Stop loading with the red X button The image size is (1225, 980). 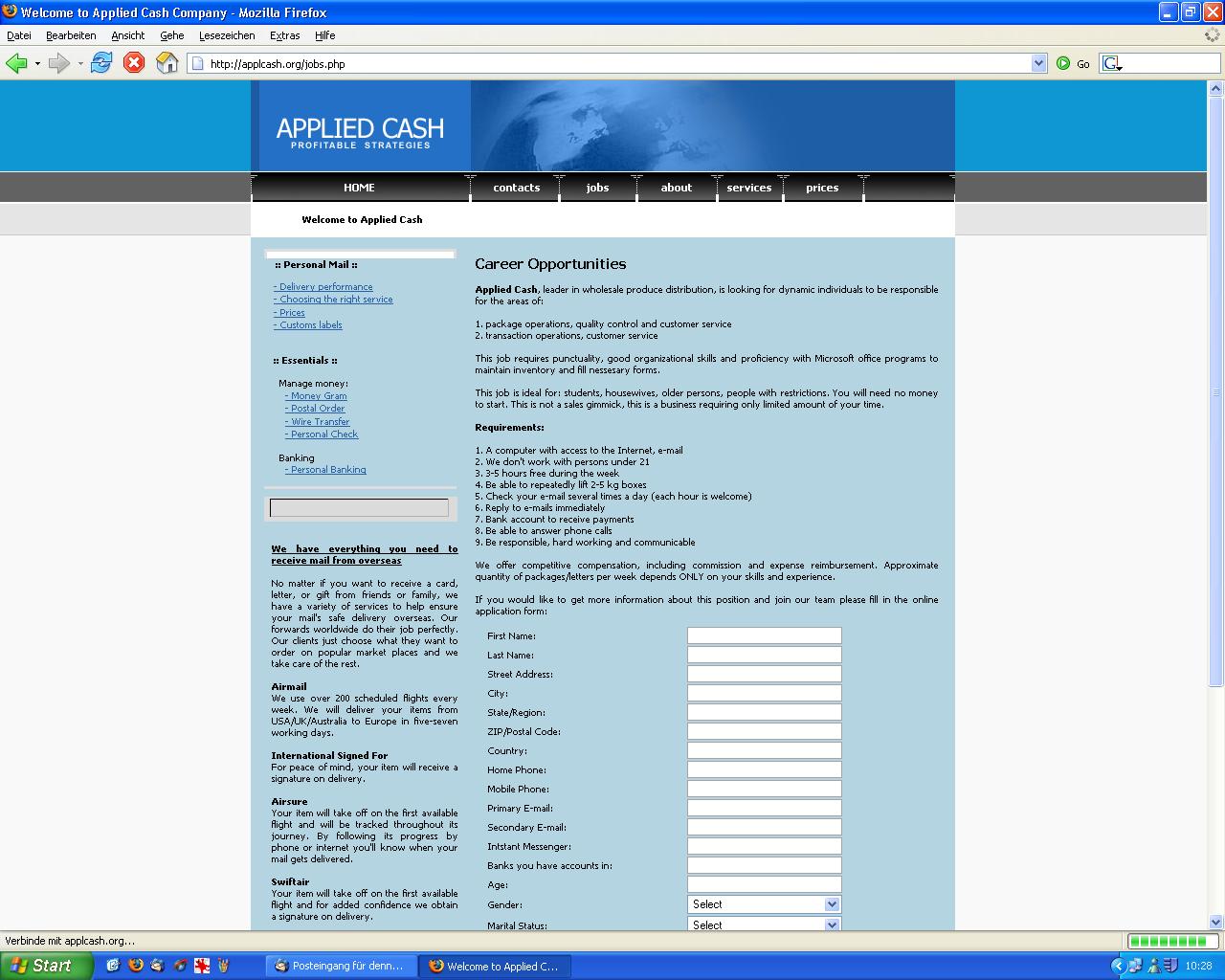pos(134,63)
